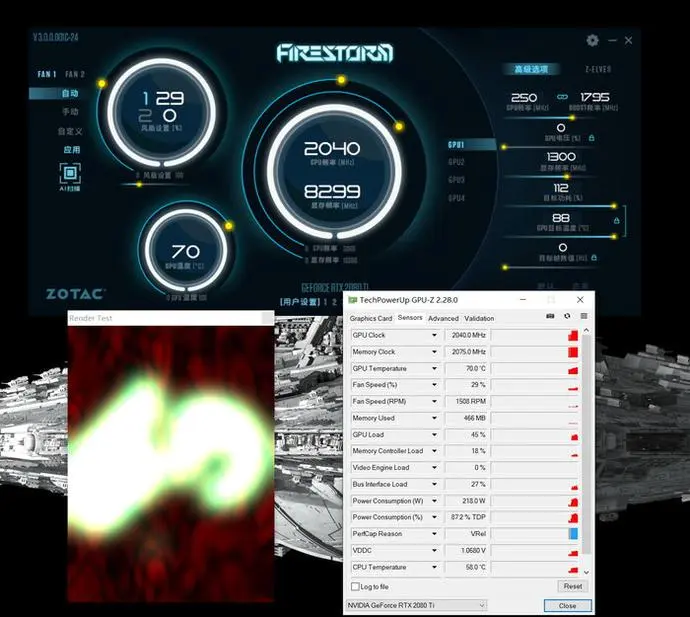Select the FAN 2 tab
Viewport: 690px width, 617px height.
[x=75, y=74]
